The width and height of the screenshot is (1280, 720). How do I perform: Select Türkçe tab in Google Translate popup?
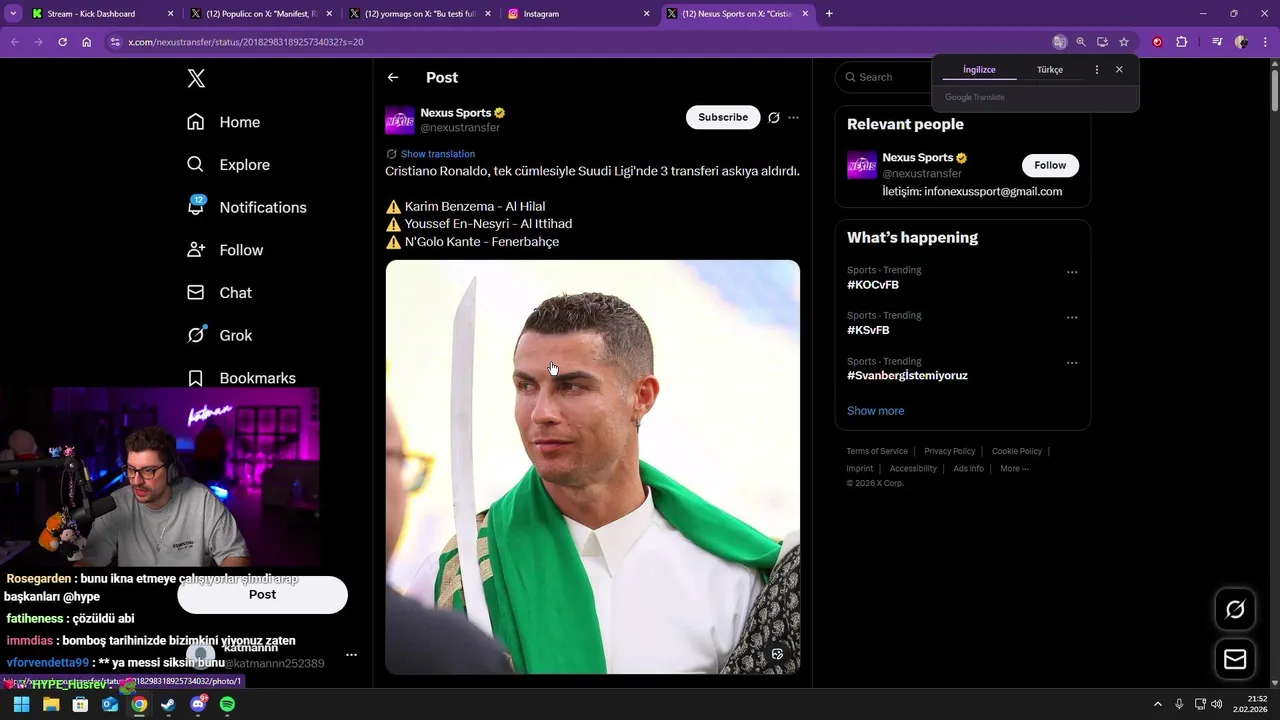[1049, 70]
